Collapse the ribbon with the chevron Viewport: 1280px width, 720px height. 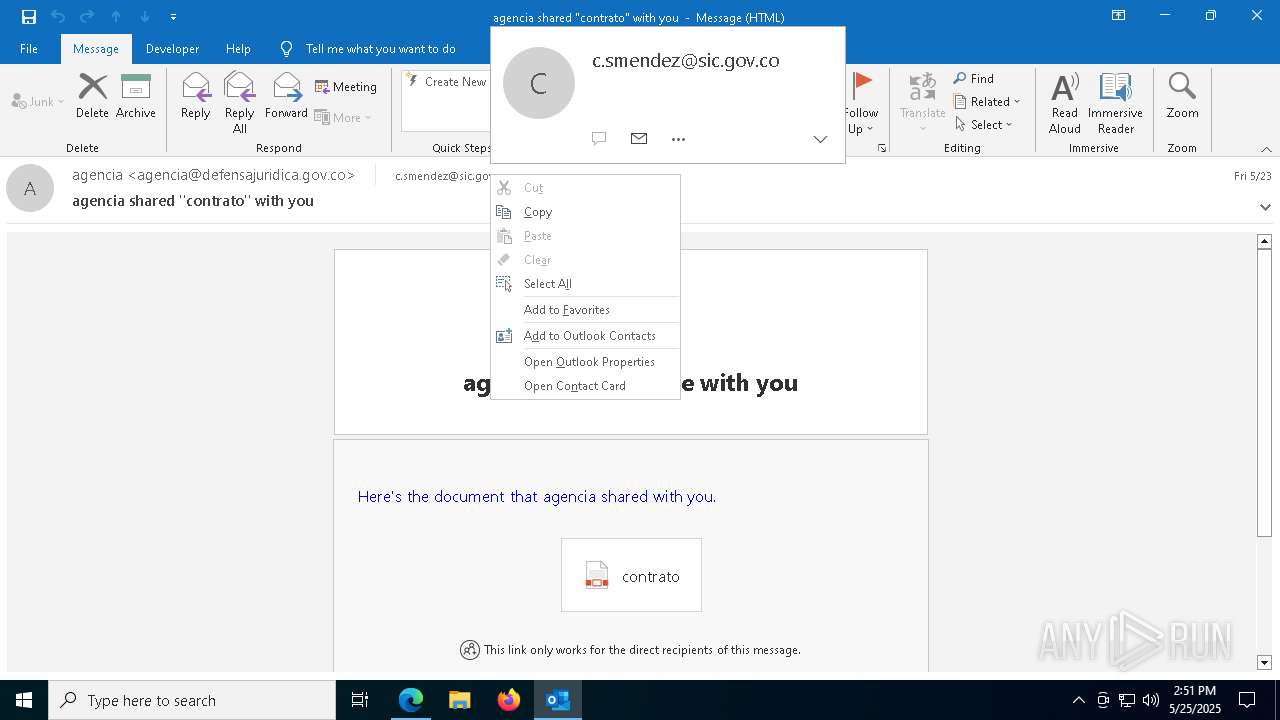[x=1266, y=149]
